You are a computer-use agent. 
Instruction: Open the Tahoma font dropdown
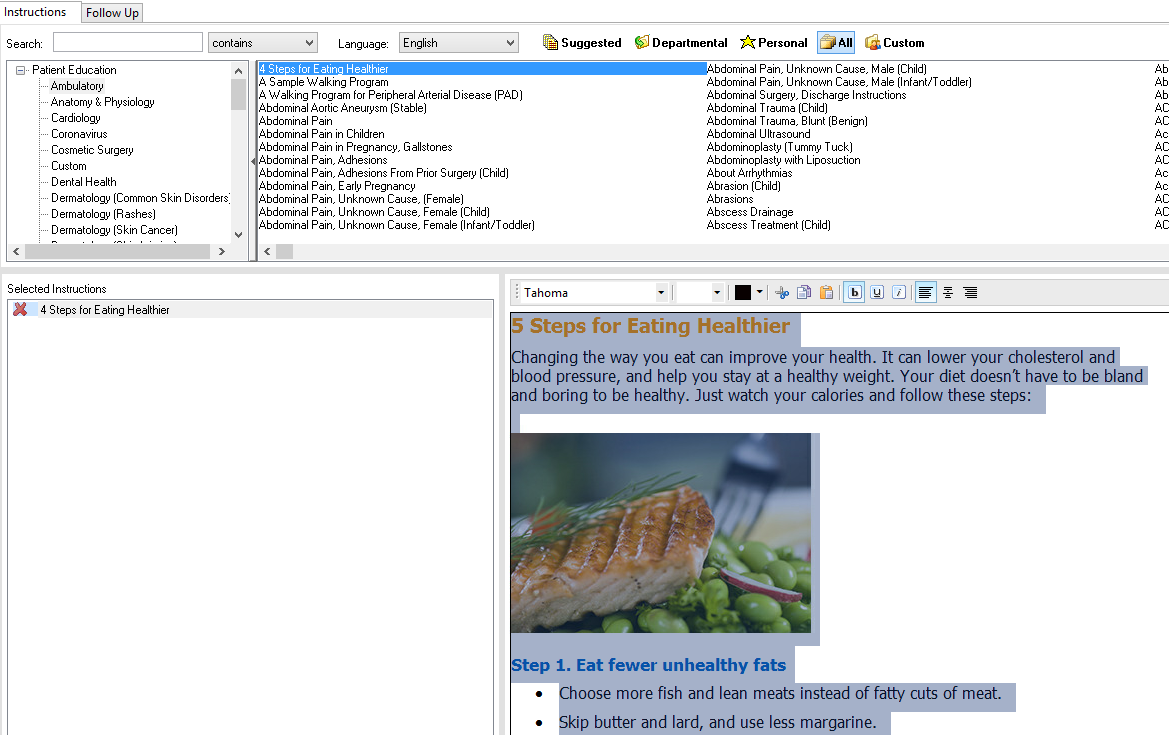click(661, 293)
